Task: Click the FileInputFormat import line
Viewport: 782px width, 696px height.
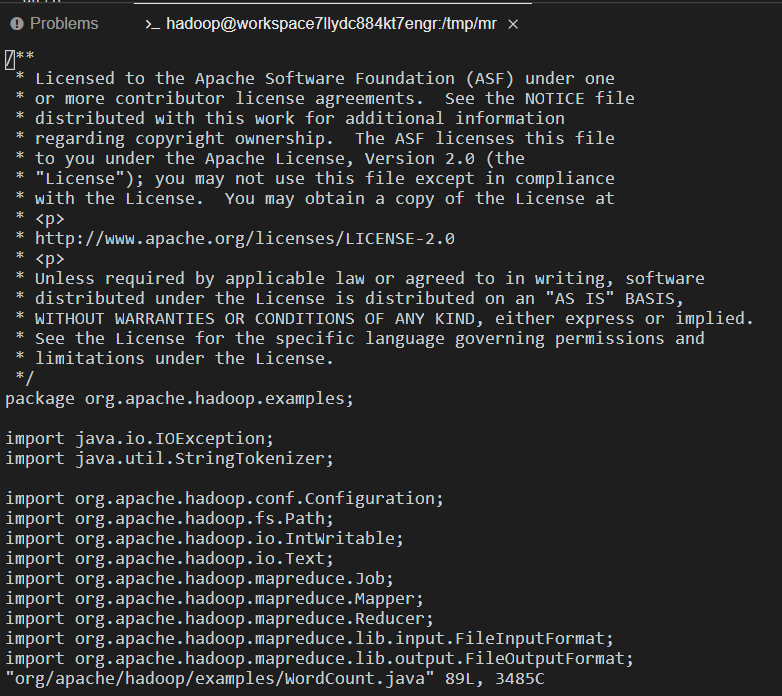Action: tap(309, 639)
